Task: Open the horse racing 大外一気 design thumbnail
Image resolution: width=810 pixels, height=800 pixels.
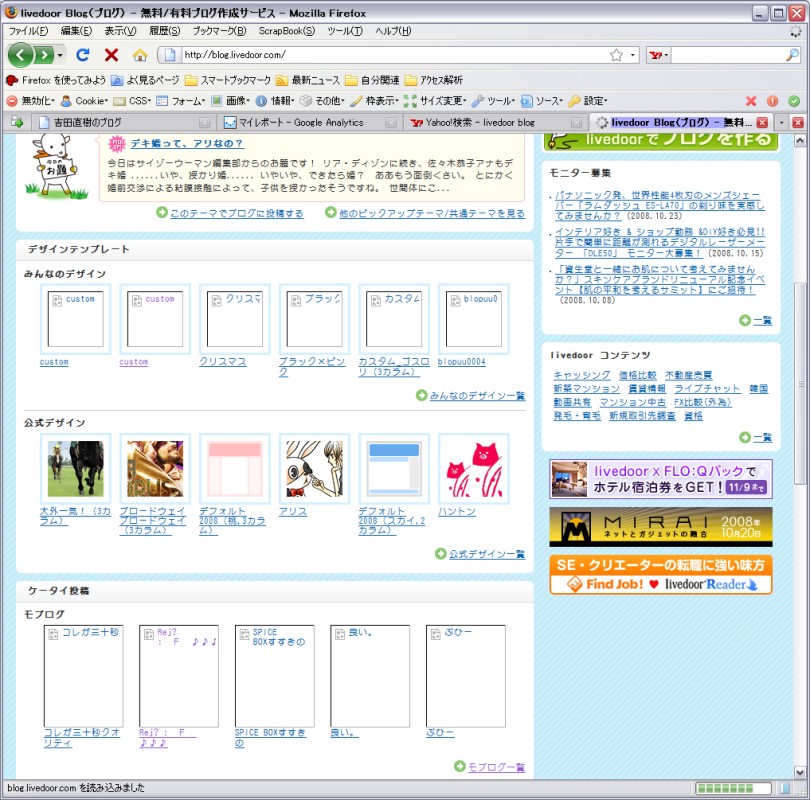Action: (75, 469)
